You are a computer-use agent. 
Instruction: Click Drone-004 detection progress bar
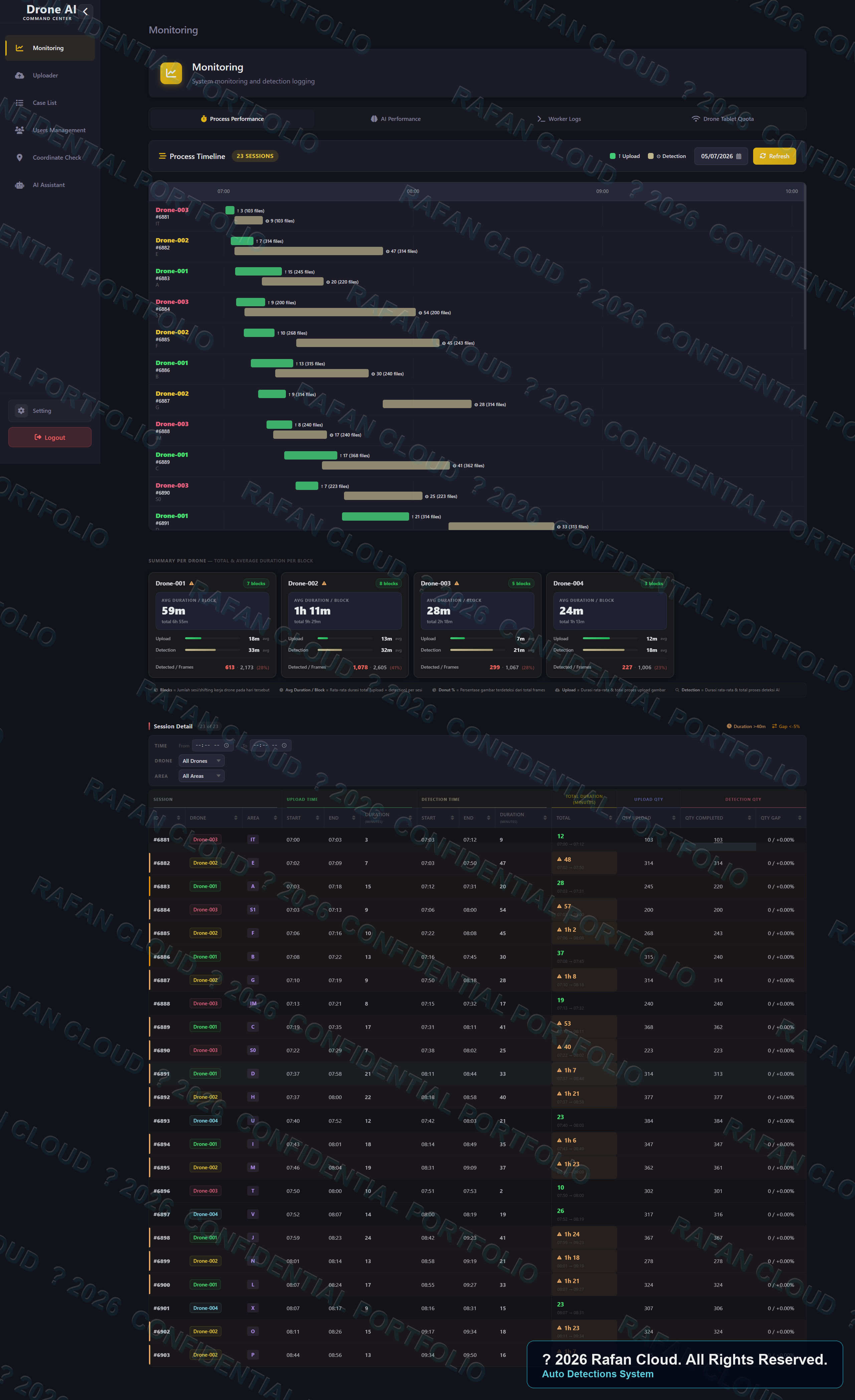click(x=610, y=650)
